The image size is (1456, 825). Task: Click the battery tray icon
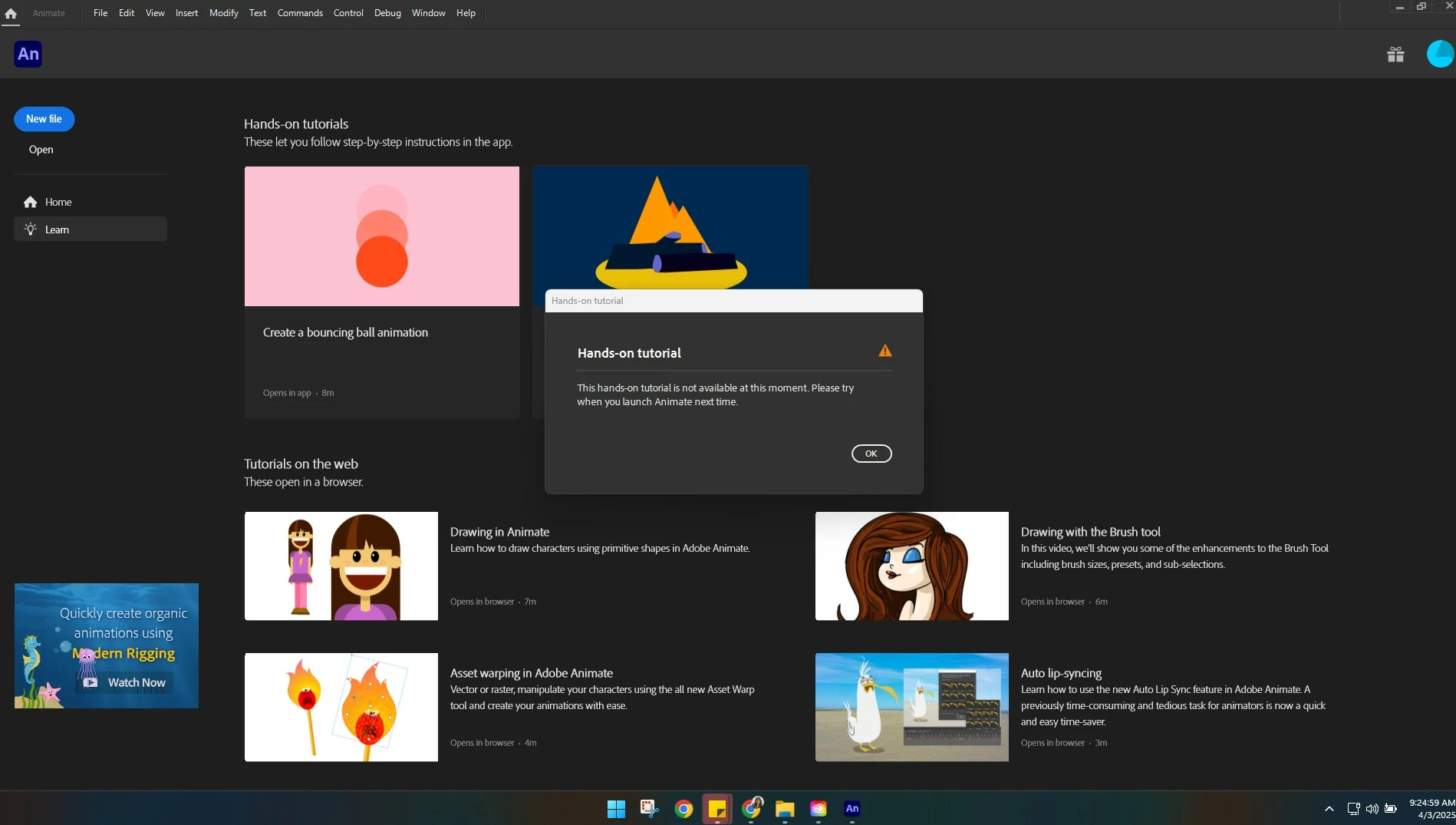[x=1390, y=809]
